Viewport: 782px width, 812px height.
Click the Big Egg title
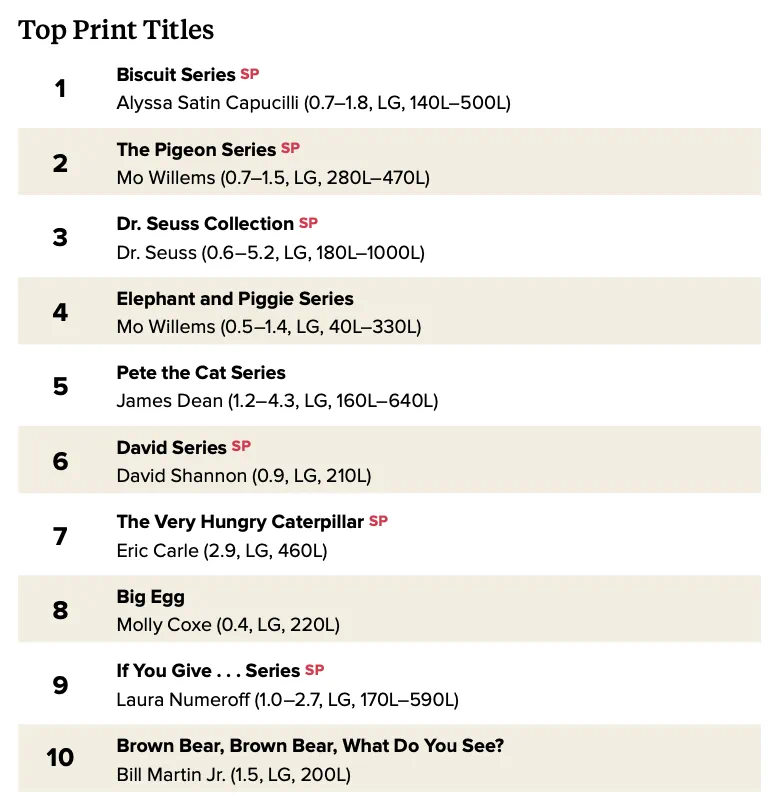151,597
